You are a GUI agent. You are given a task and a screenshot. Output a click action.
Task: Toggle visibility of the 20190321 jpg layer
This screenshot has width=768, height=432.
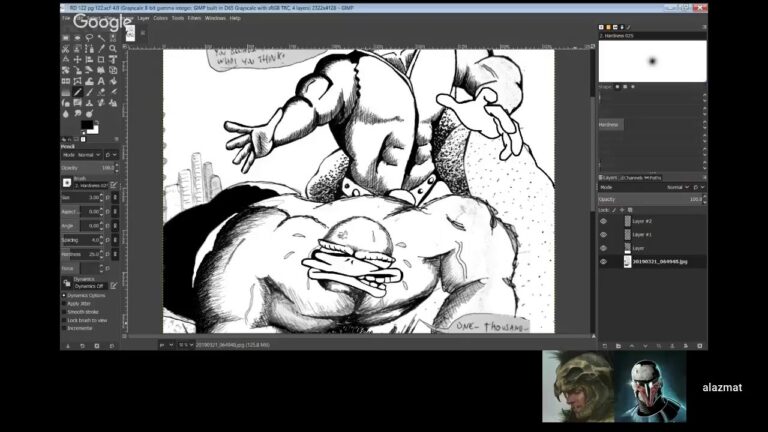point(603,262)
